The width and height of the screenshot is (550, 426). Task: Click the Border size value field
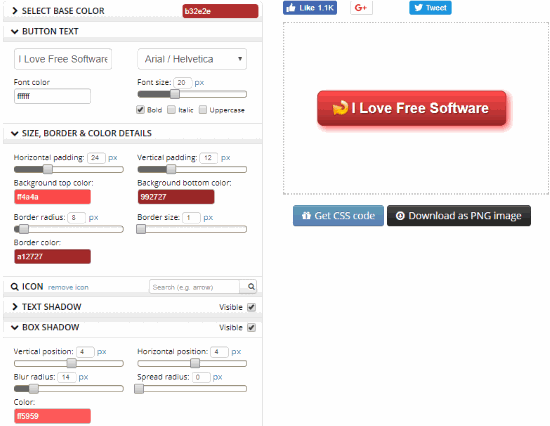191,218
